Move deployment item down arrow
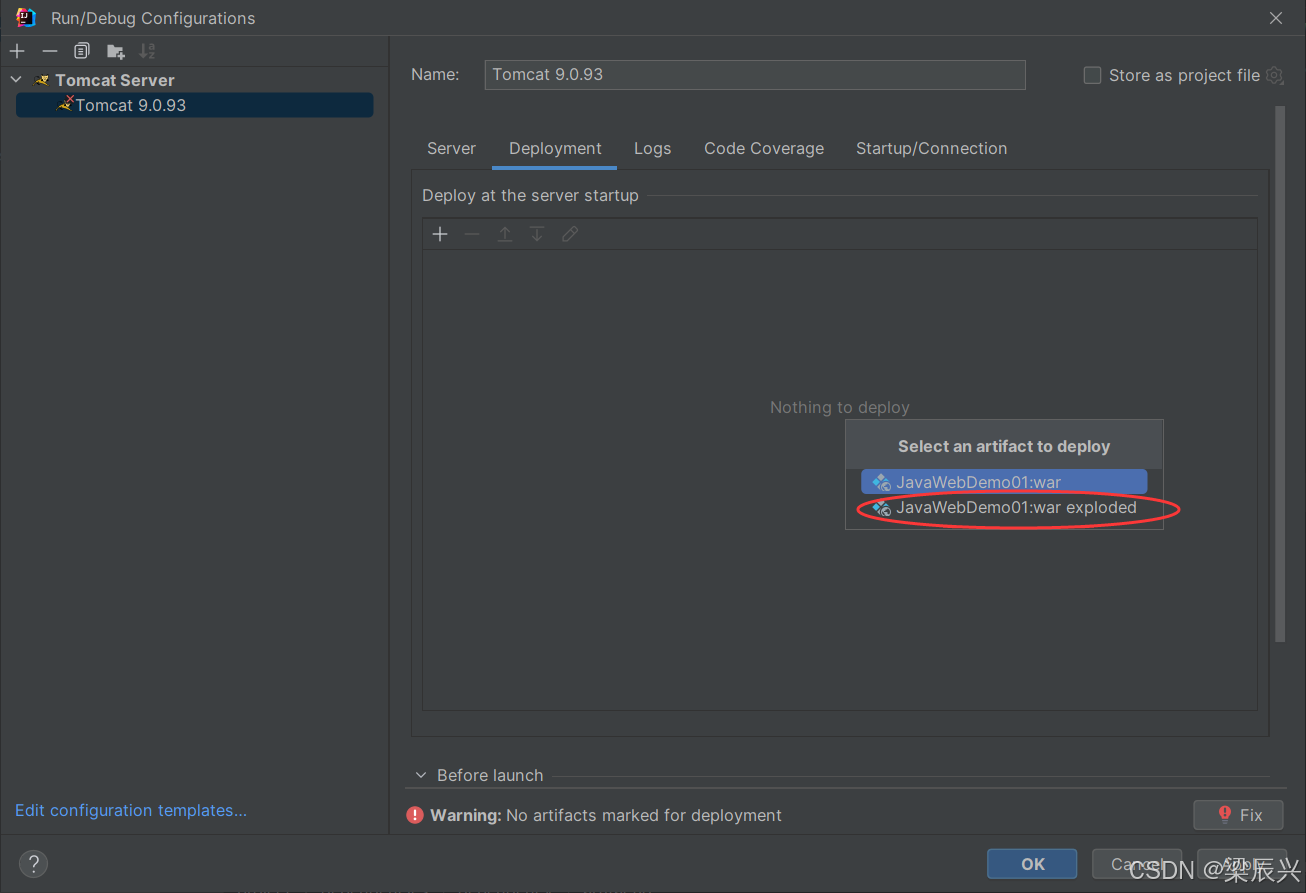1306x893 pixels. click(x=537, y=234)
